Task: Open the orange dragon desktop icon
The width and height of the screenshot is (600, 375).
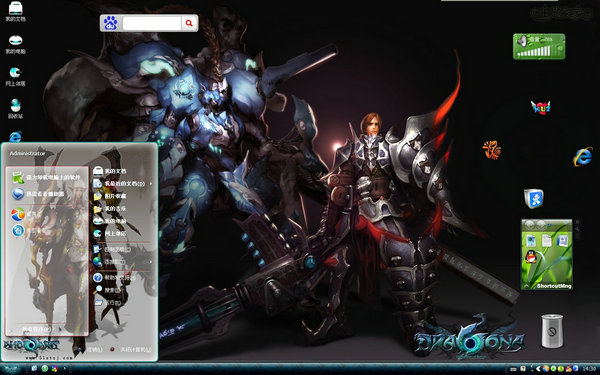Action: (492, 150)
